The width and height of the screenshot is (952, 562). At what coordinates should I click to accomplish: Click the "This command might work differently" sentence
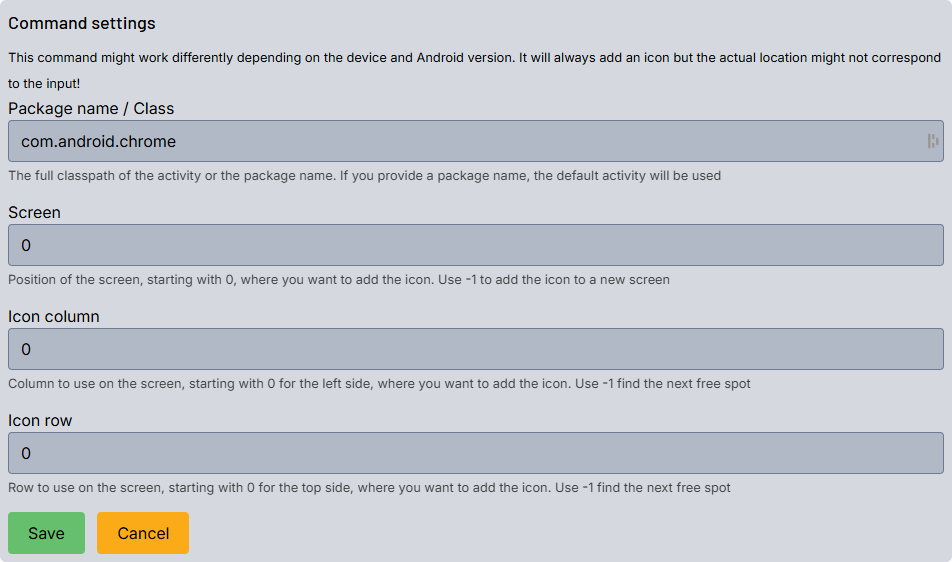pos(260,57)
